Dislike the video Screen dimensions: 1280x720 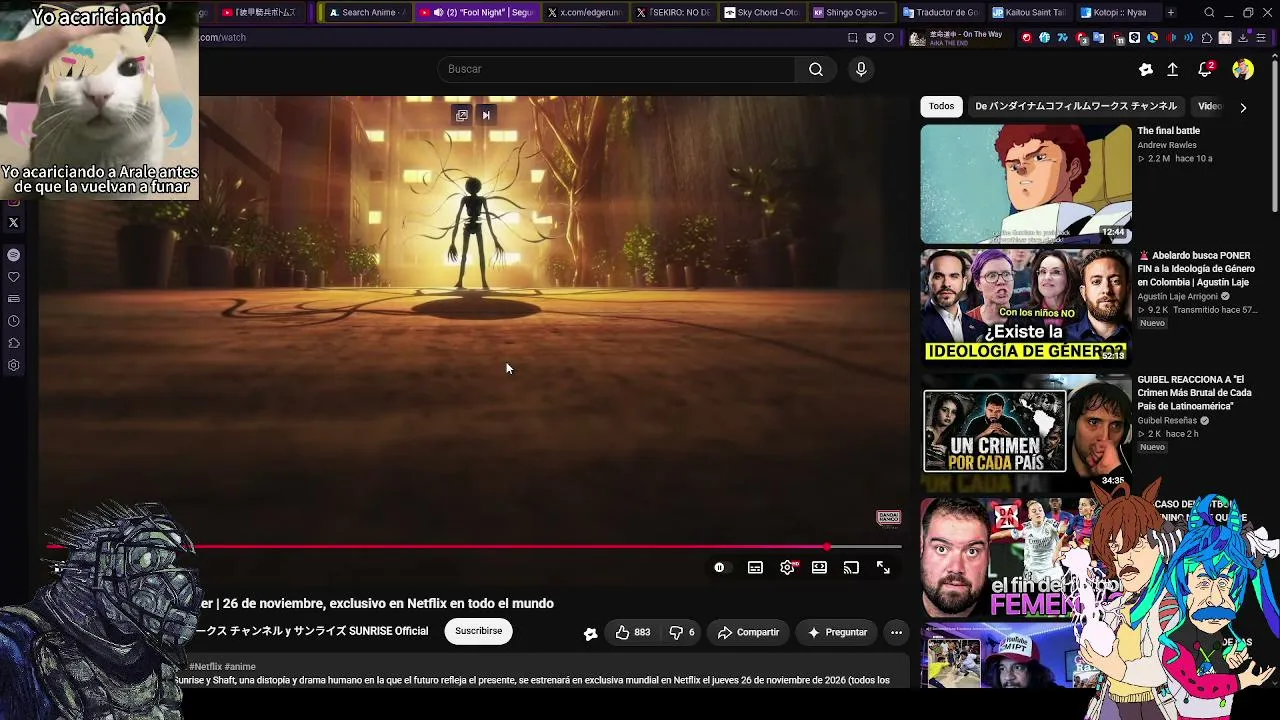(681, 632)
